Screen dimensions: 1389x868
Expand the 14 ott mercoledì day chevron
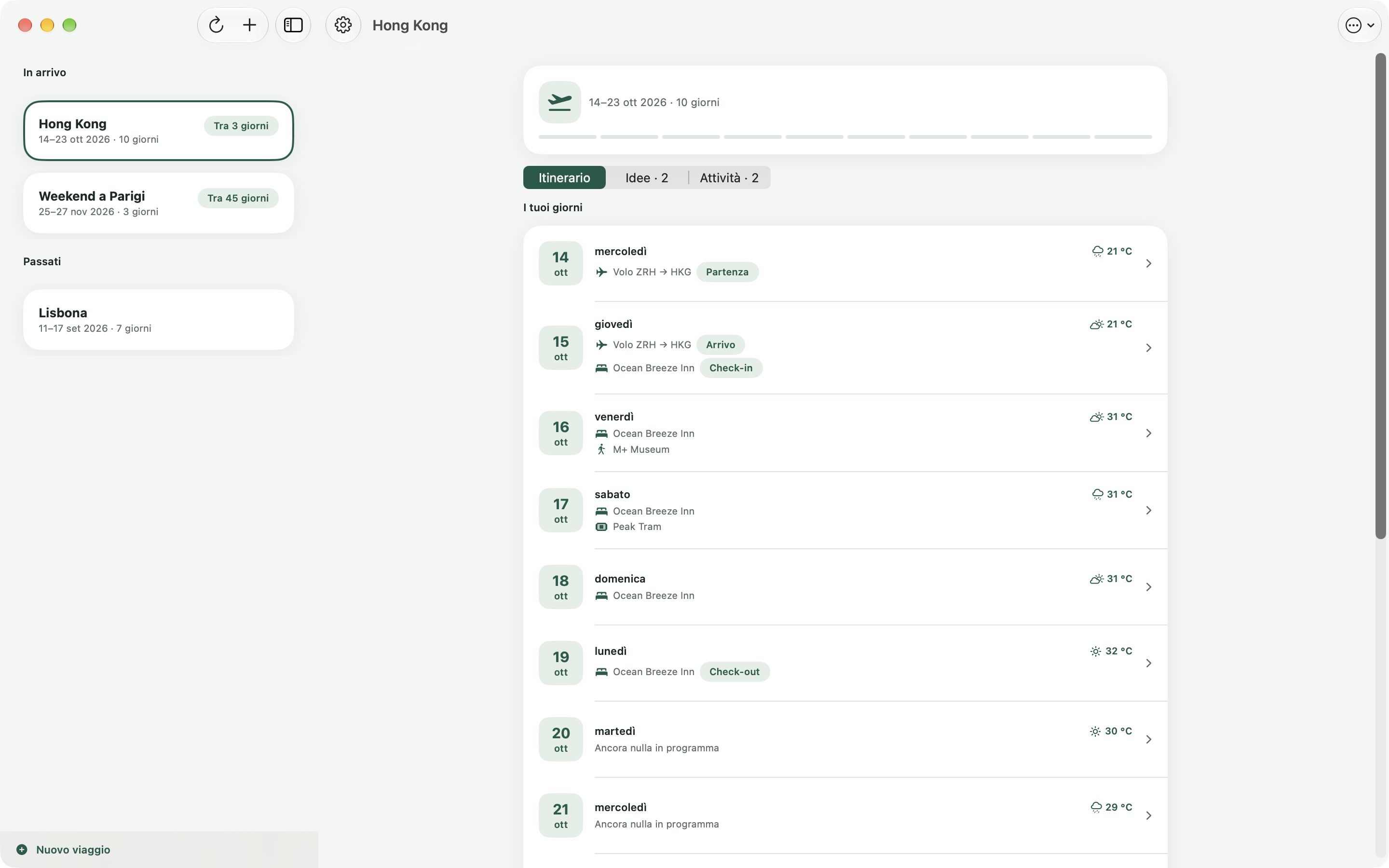1148,263
